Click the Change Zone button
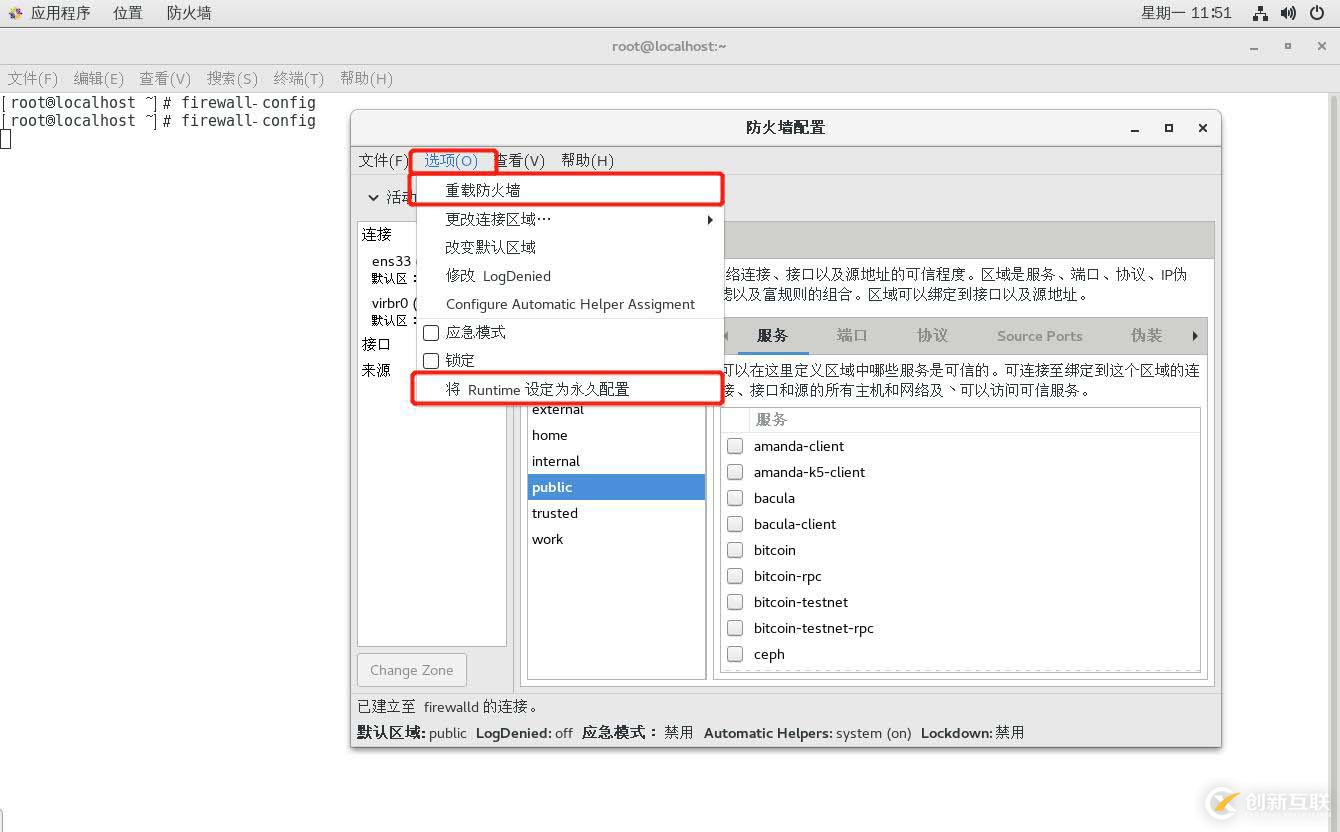 (x=411, y=670)
